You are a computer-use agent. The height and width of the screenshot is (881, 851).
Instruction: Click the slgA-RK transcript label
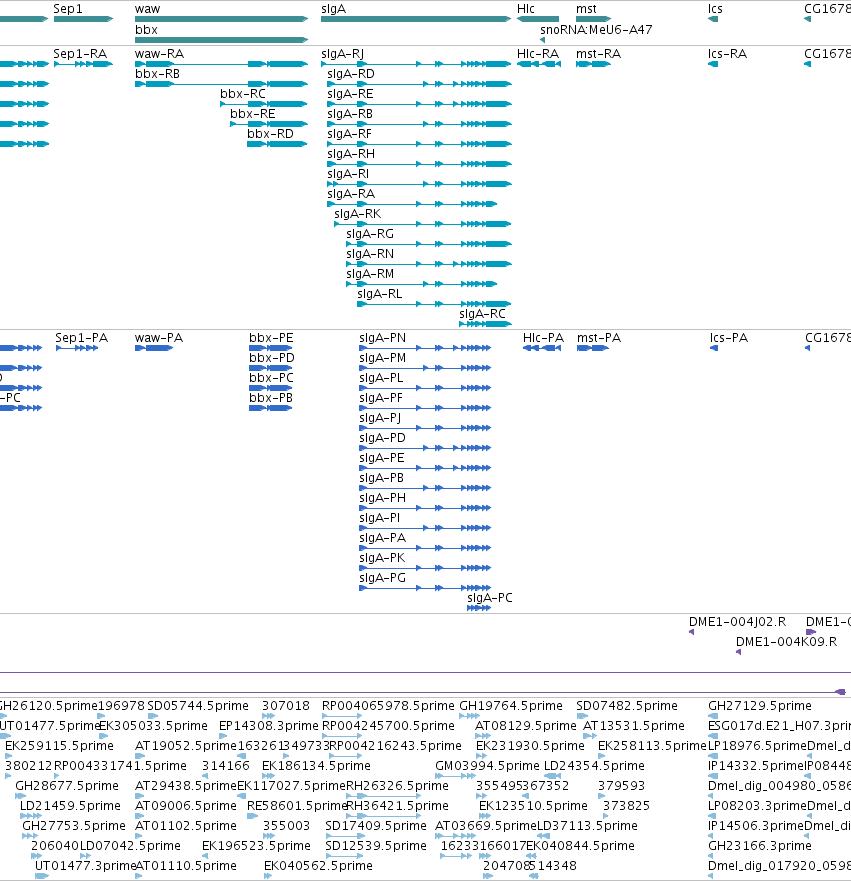coord(357,214)
